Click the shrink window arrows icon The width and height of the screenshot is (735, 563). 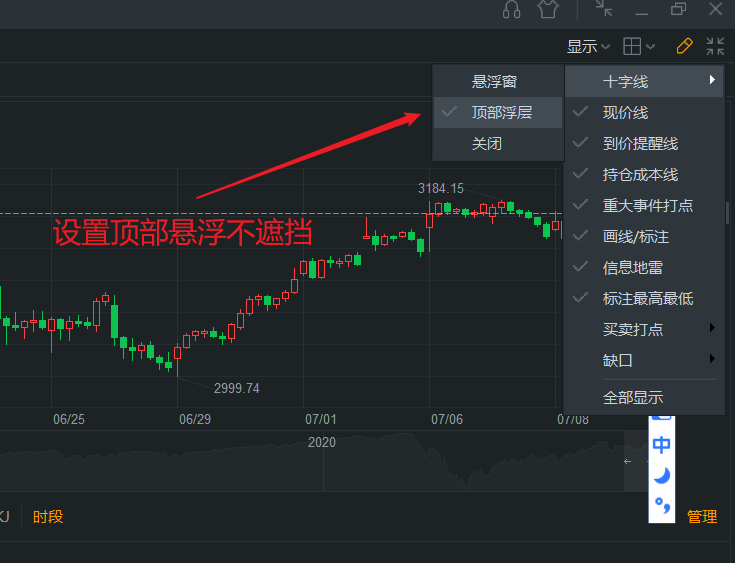(x=604, y=8)
